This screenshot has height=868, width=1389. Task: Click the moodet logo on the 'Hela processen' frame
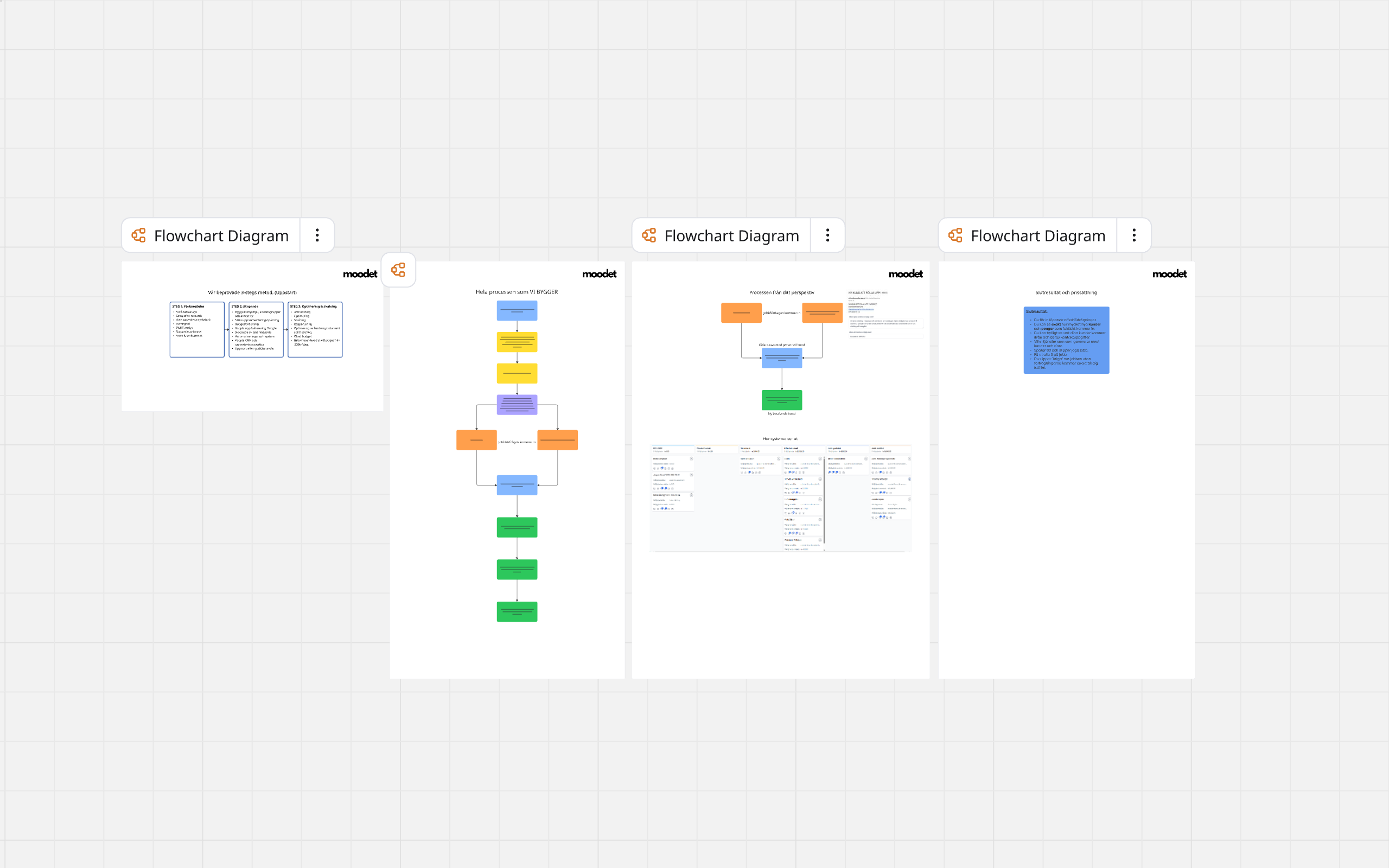tap(598, 275)
